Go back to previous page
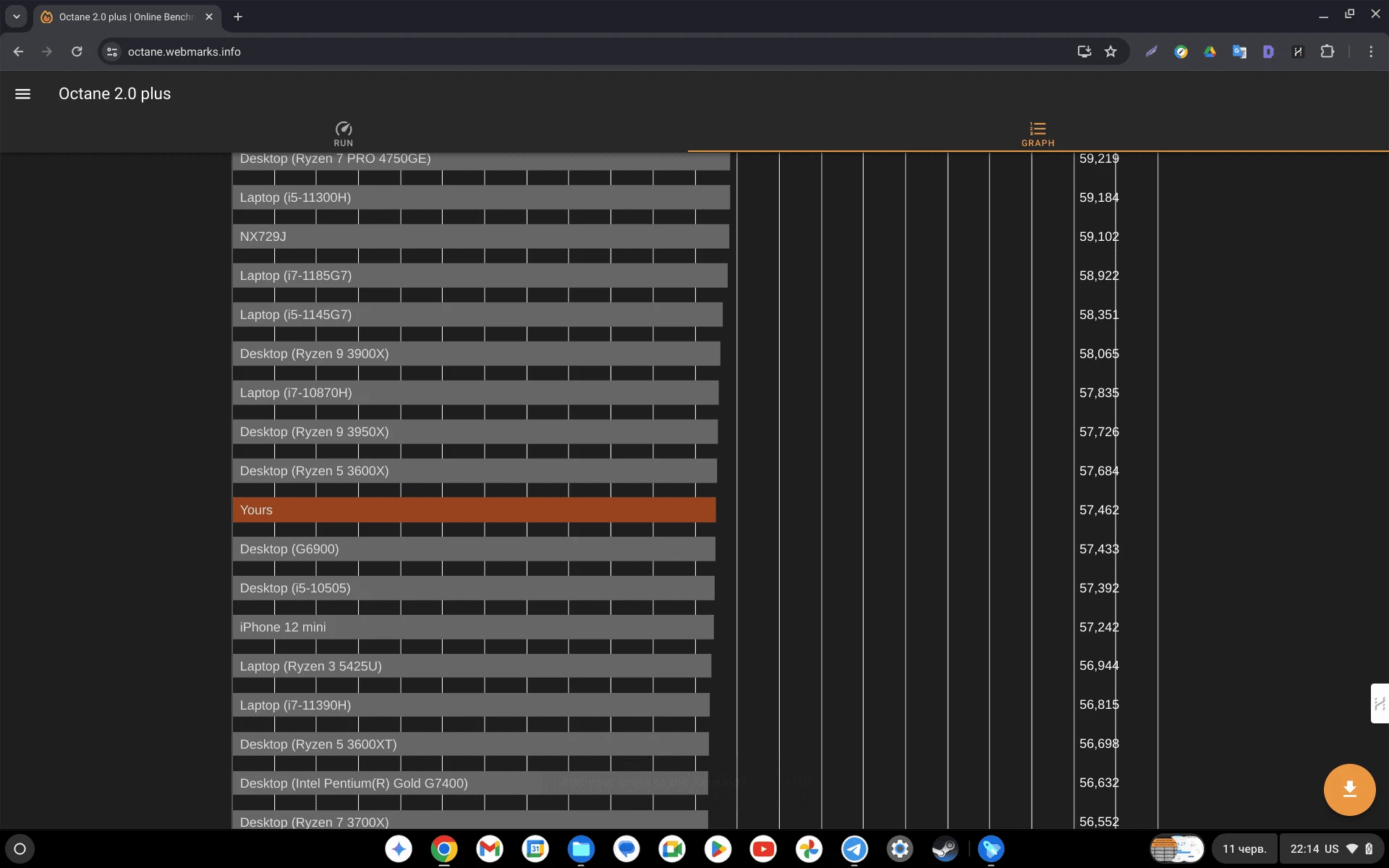 (x=19, y=51)
